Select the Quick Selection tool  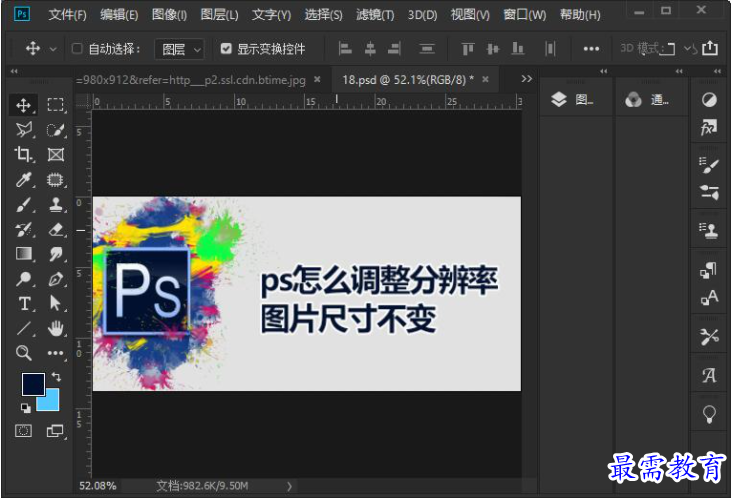56,130
